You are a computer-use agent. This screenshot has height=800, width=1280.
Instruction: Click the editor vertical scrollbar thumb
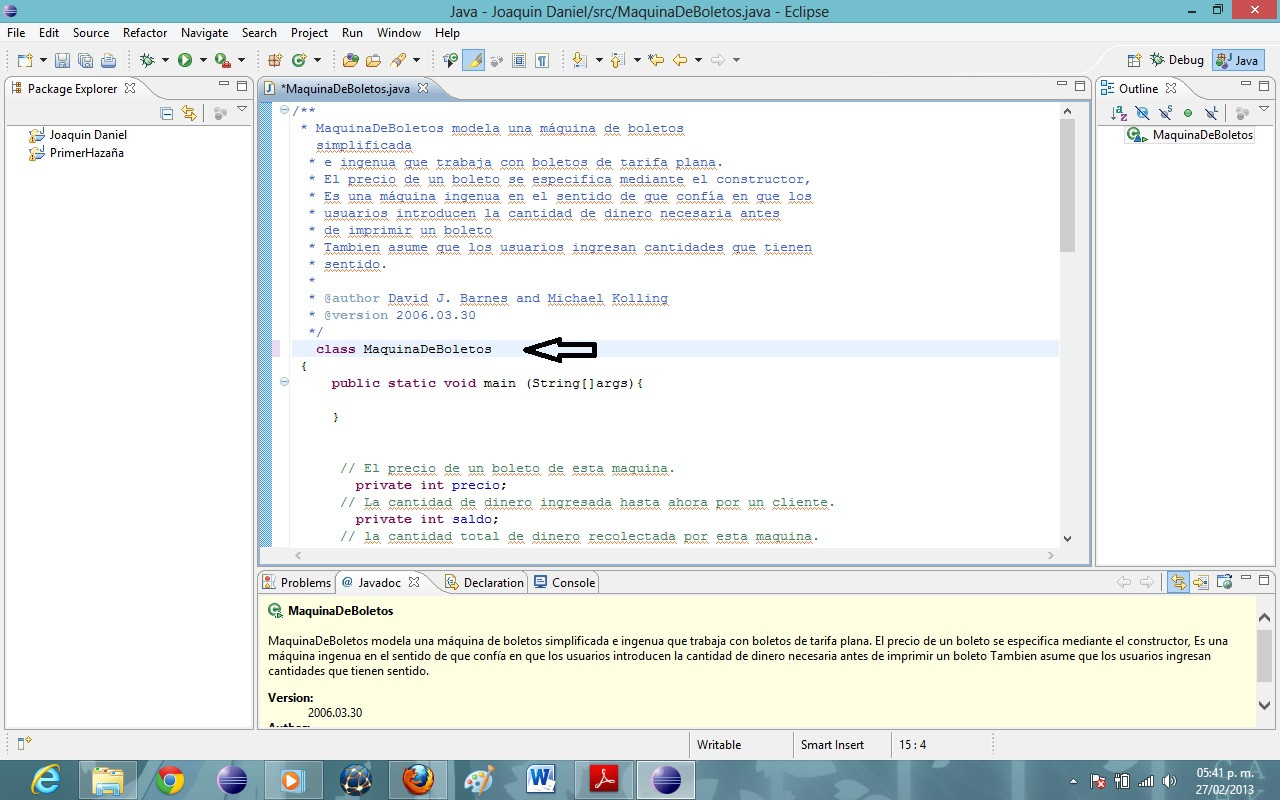tap(1067, 185)
